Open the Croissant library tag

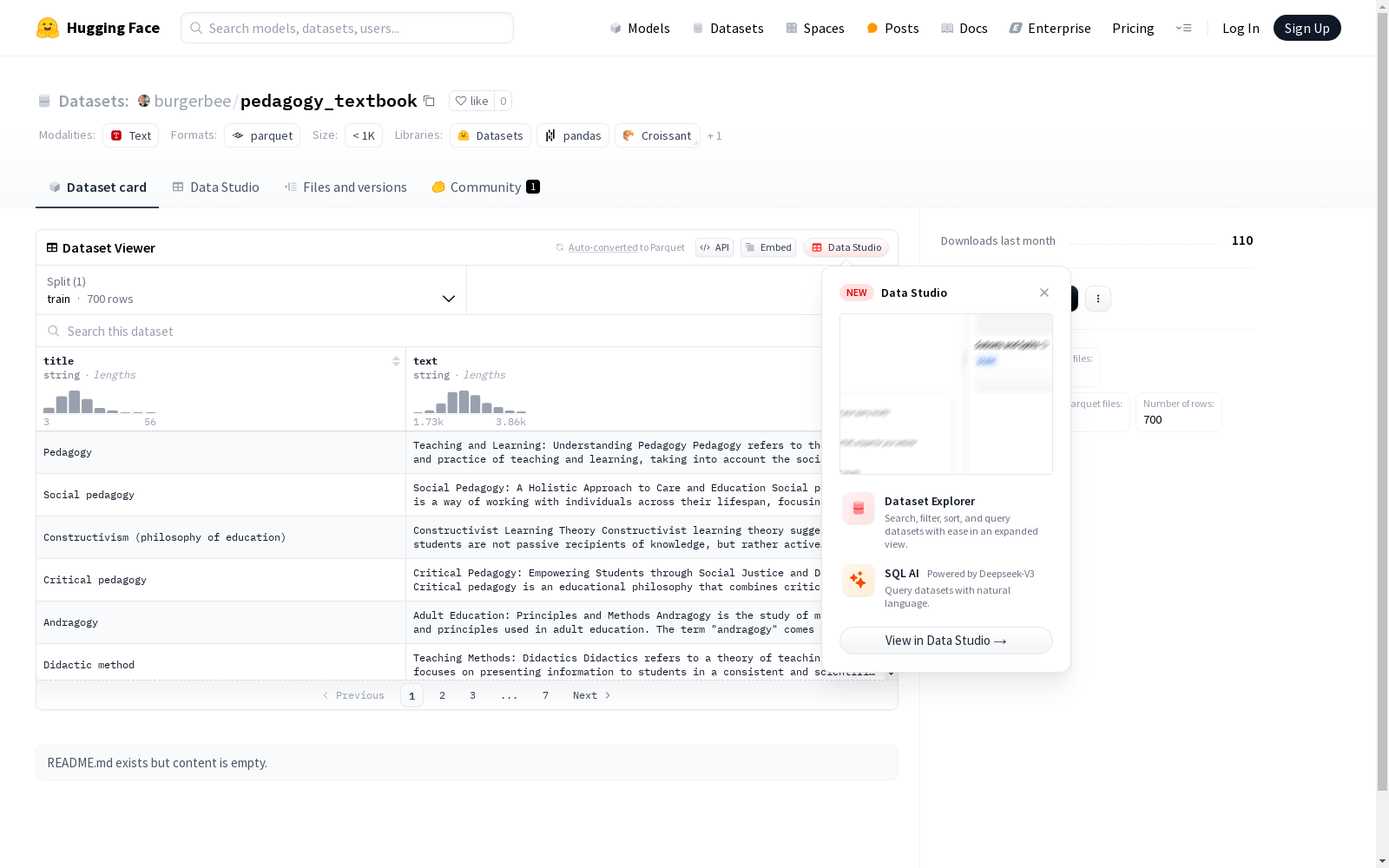[x=657, y=135]
